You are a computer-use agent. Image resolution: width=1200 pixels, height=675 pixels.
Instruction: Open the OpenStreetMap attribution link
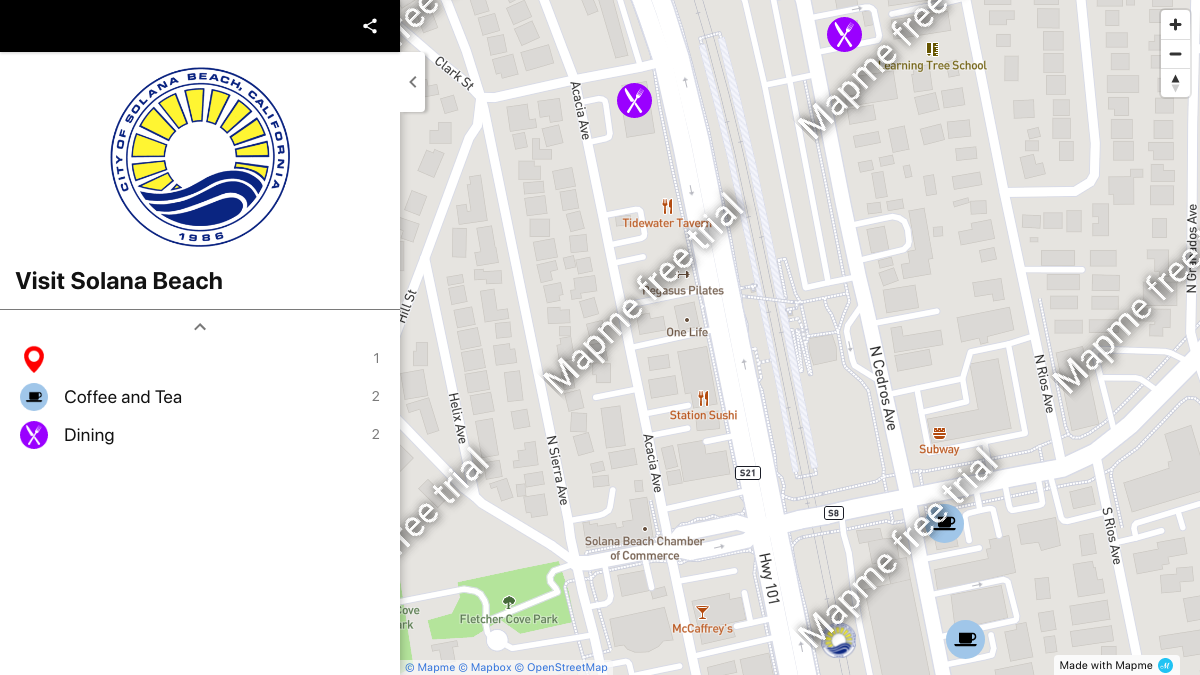(x=567, y=667)
